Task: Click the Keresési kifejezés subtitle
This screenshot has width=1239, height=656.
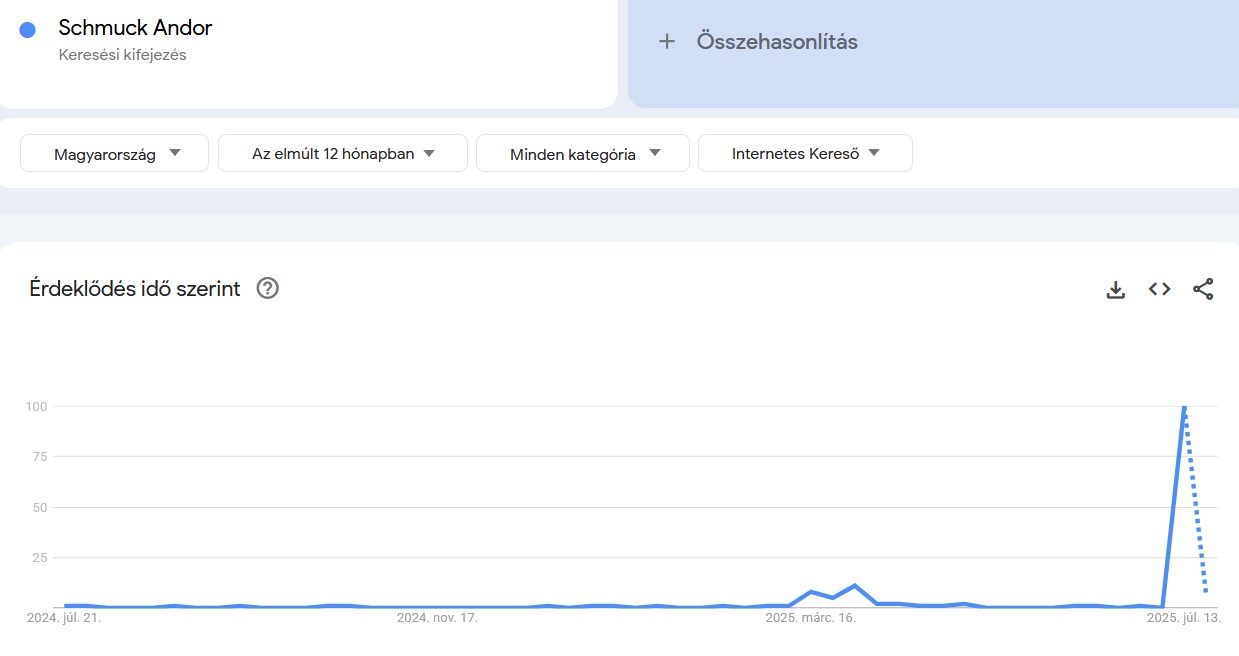Action: click(x=122, y=55)
